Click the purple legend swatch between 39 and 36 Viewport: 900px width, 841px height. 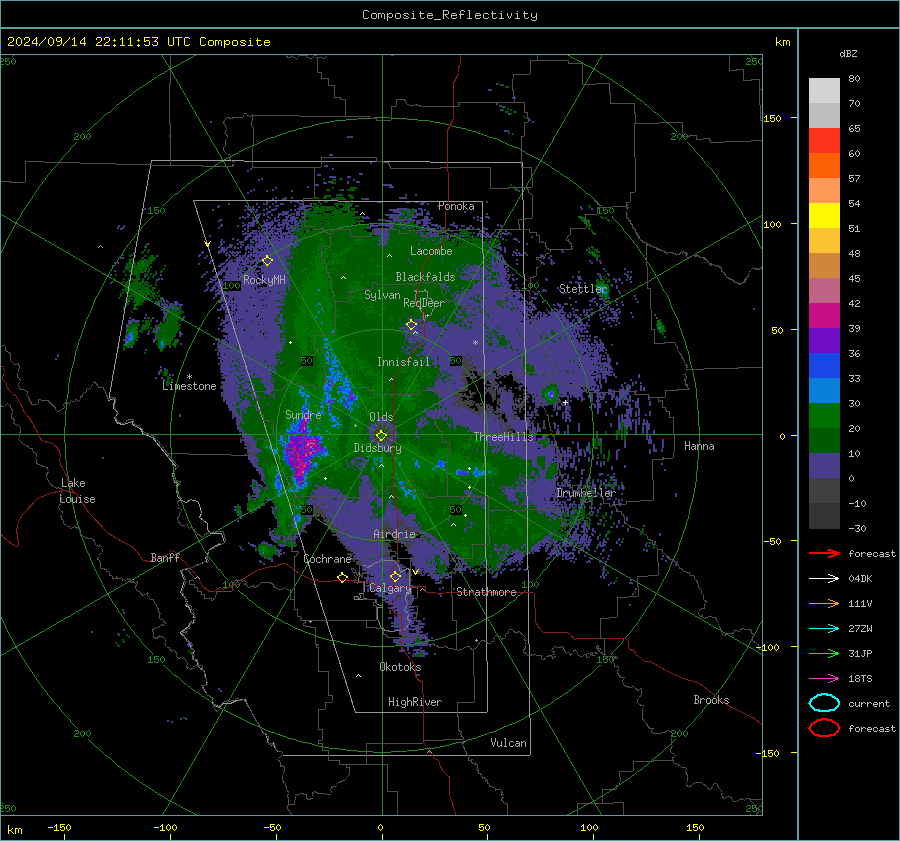pos(824,341)
